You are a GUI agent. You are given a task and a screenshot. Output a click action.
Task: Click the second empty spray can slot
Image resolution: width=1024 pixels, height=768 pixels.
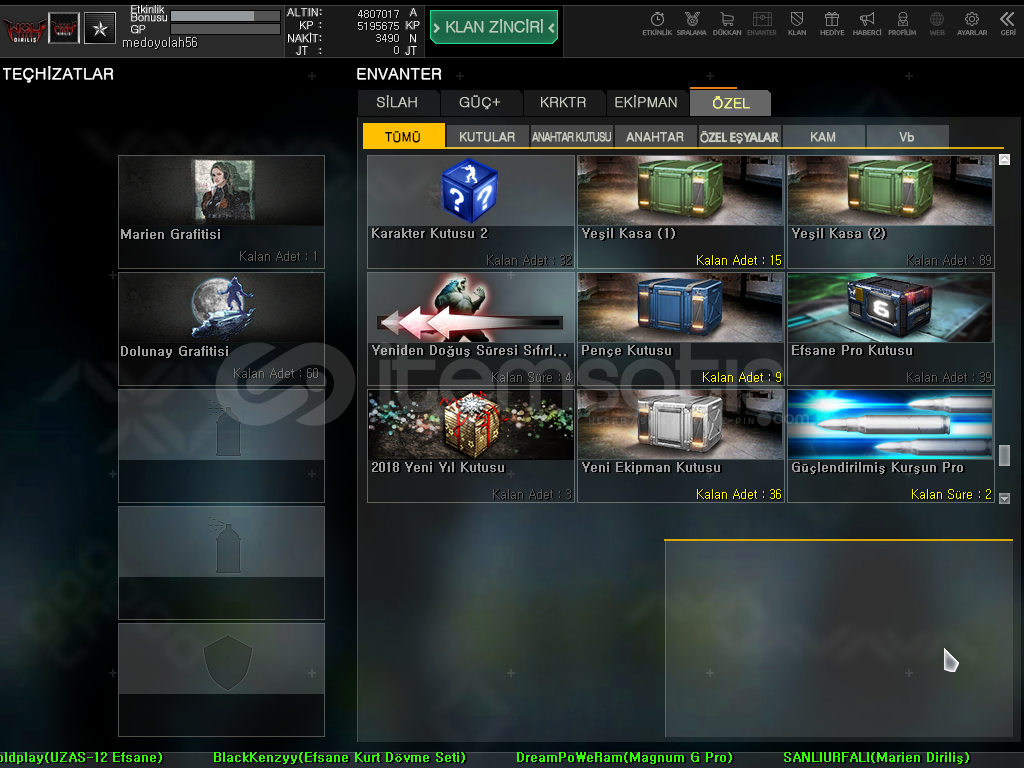221,562
